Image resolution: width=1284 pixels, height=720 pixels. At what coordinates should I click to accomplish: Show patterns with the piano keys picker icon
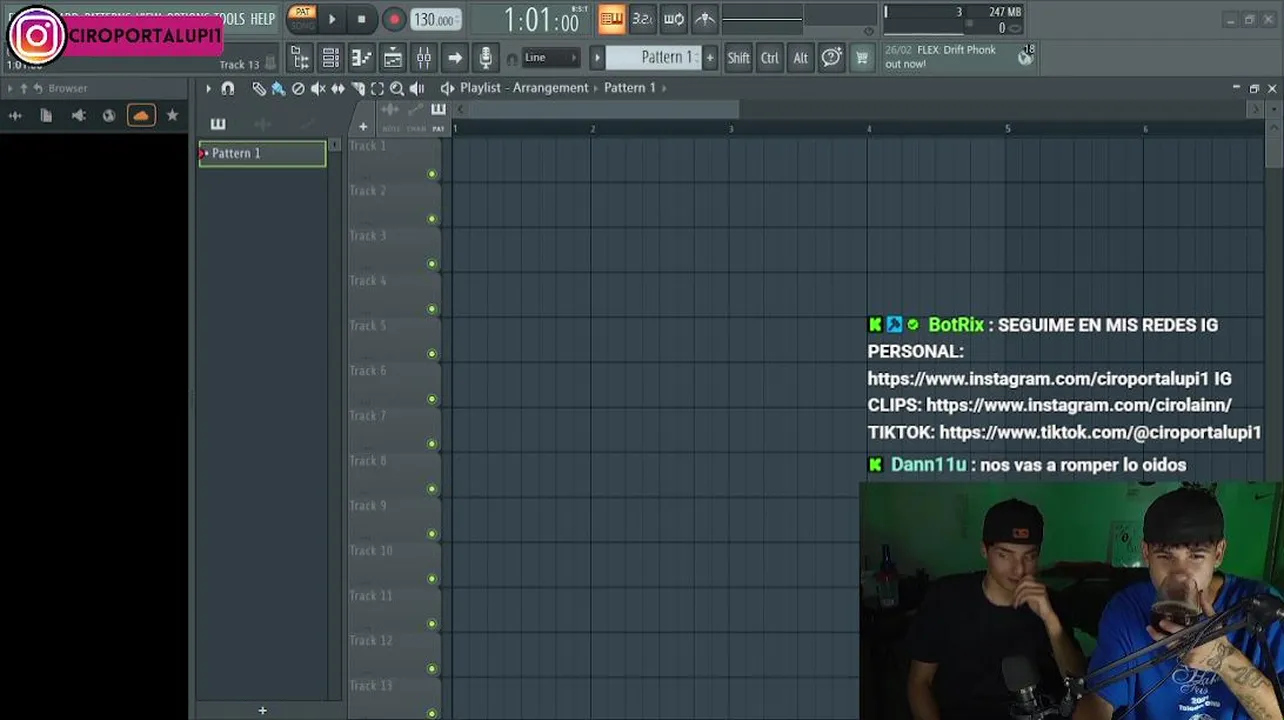218,124
